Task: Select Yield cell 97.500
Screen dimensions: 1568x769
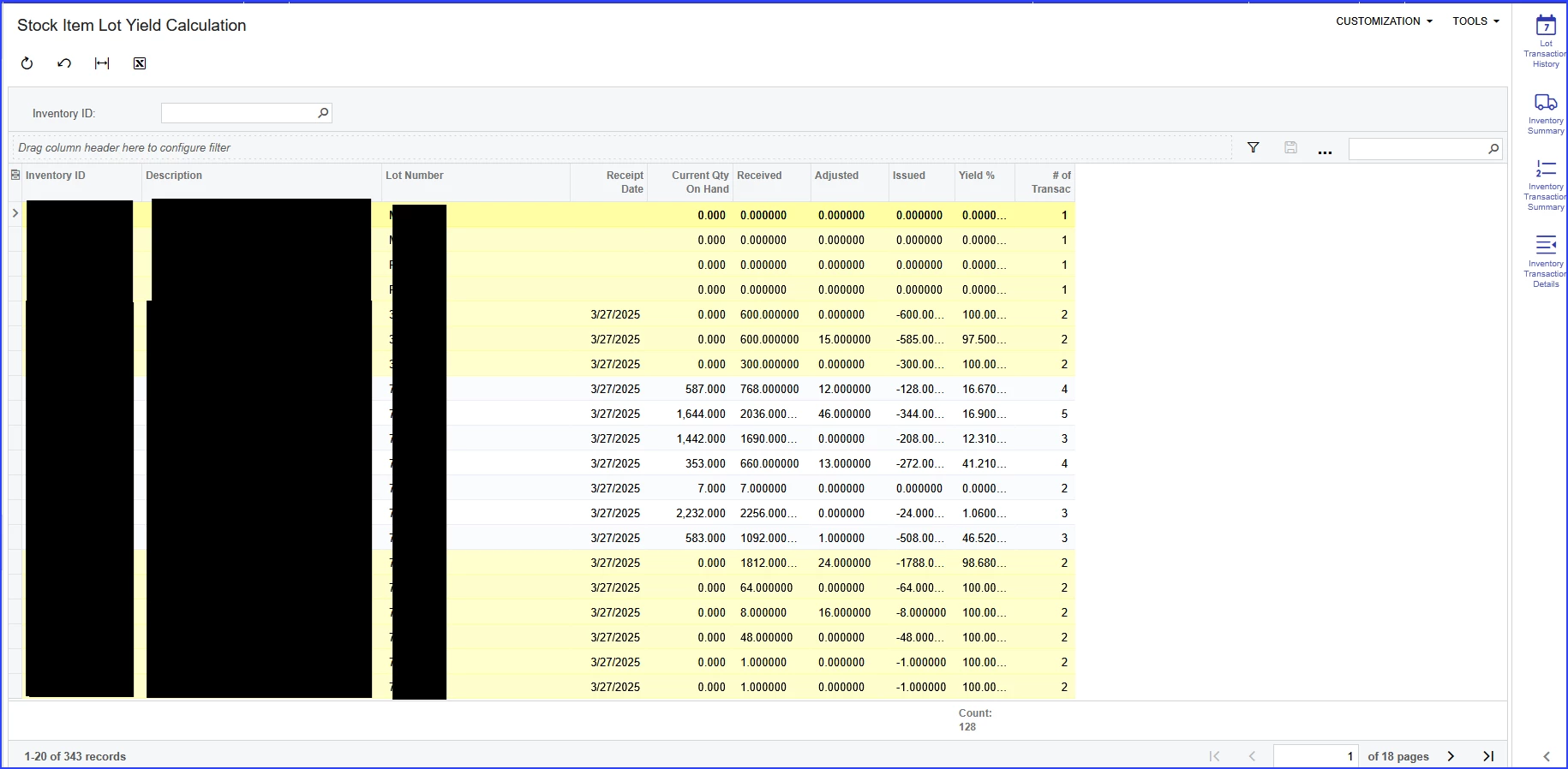Action: click(984, 339)
